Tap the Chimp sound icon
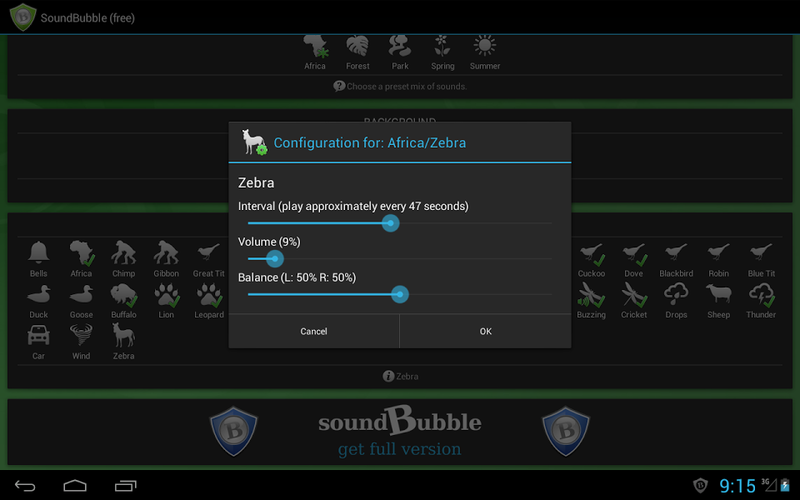 123,253
